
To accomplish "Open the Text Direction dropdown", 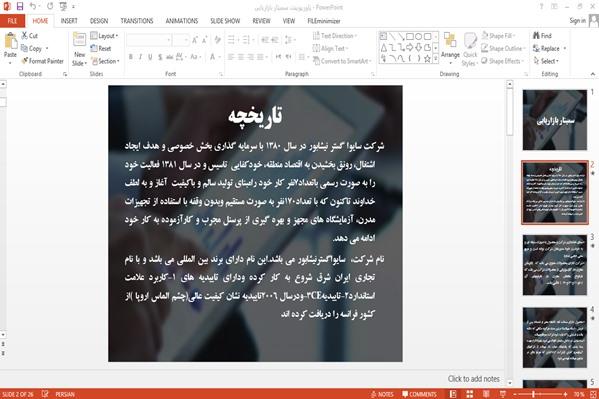I will (335, 36).
